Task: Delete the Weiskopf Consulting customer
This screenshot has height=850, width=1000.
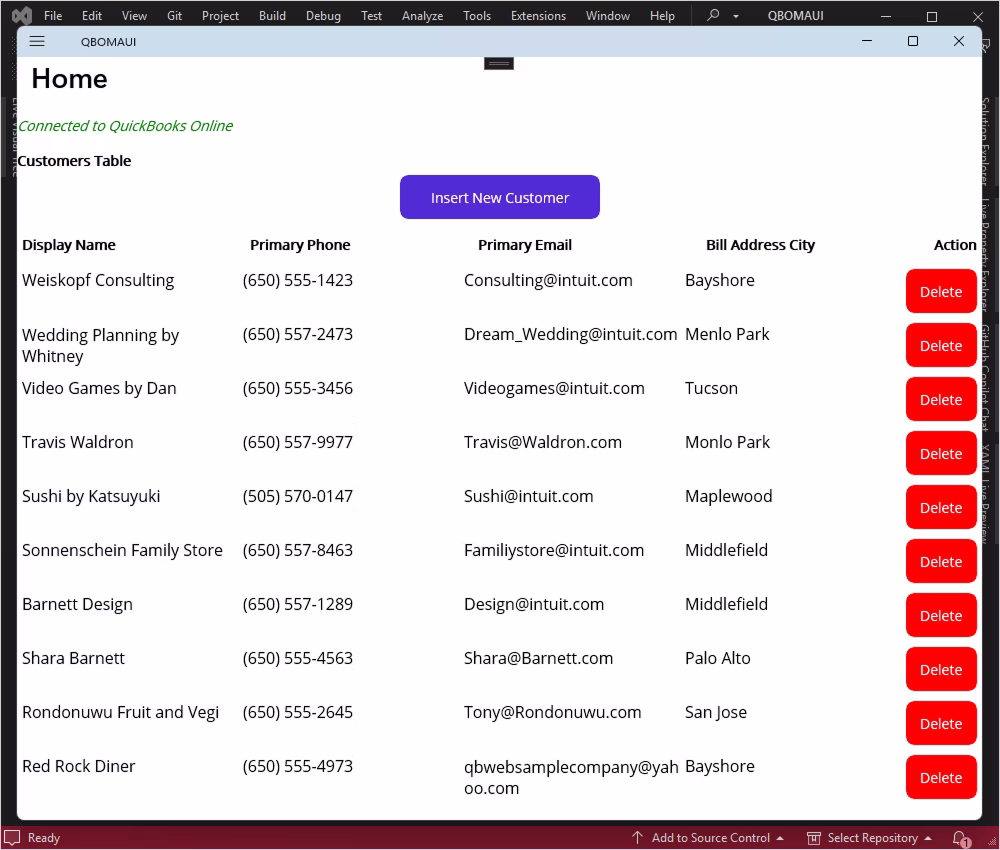Action: (x=941, y=291)
